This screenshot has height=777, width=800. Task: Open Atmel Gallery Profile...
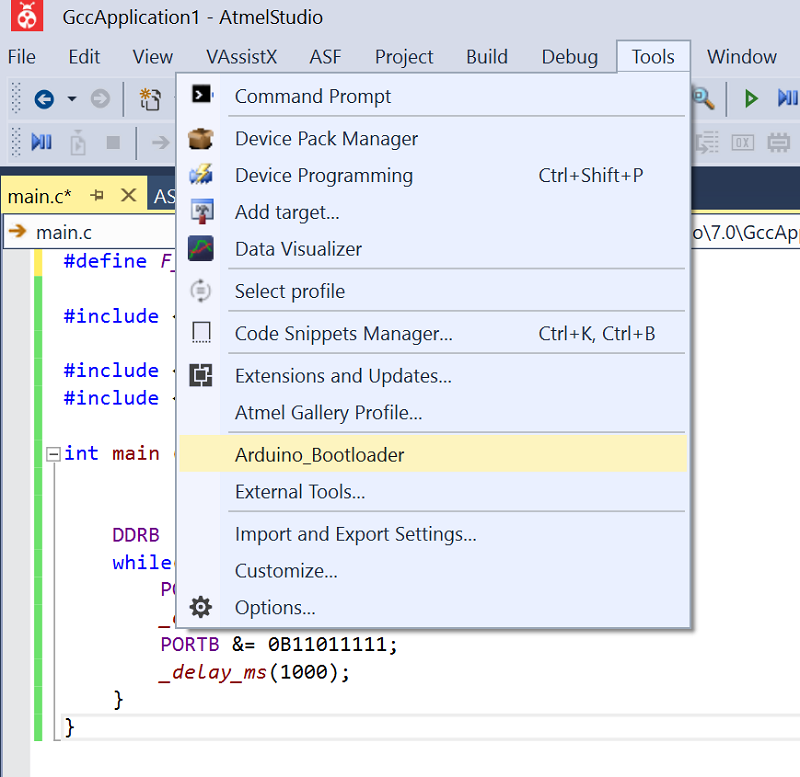pos(433,412)
